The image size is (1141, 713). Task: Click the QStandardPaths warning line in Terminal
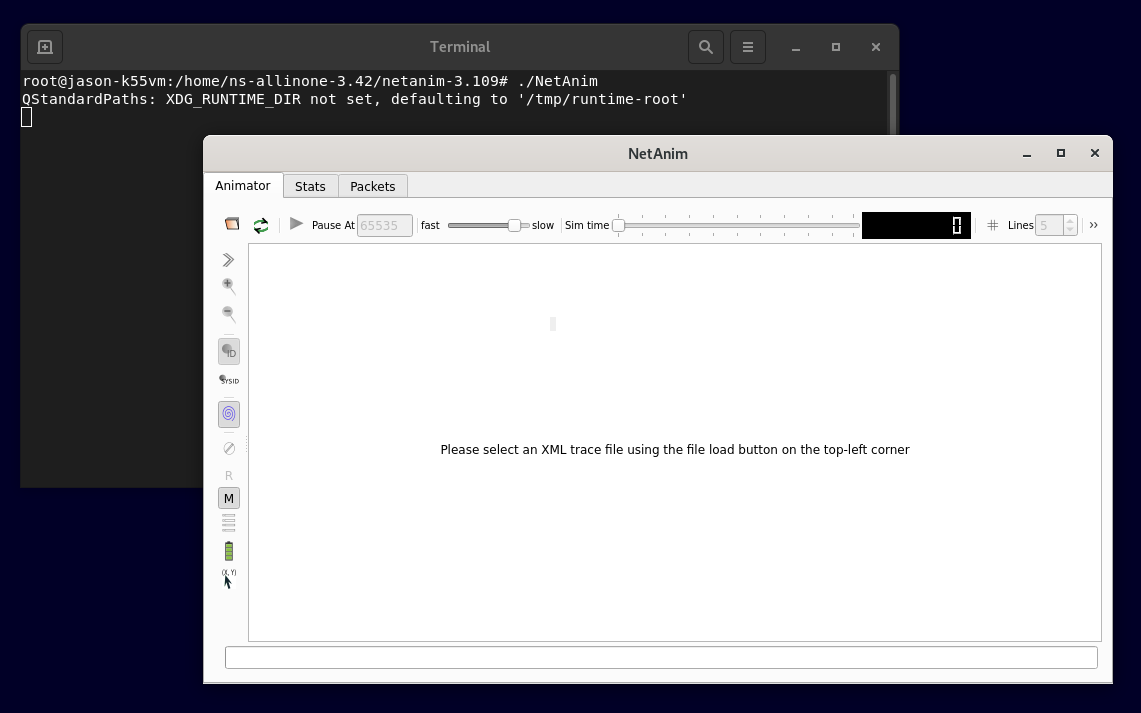(355, 99)
